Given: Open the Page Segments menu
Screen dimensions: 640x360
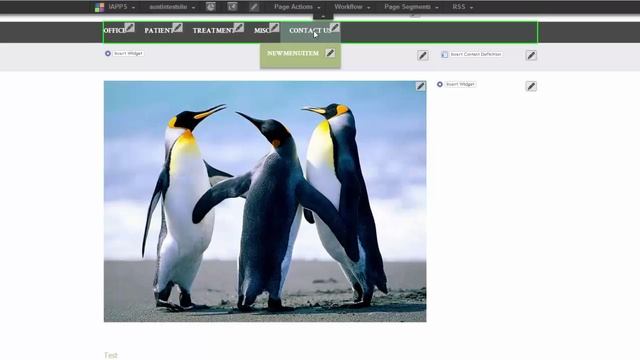Looking at the screenshot, I should tap(411, 7).
